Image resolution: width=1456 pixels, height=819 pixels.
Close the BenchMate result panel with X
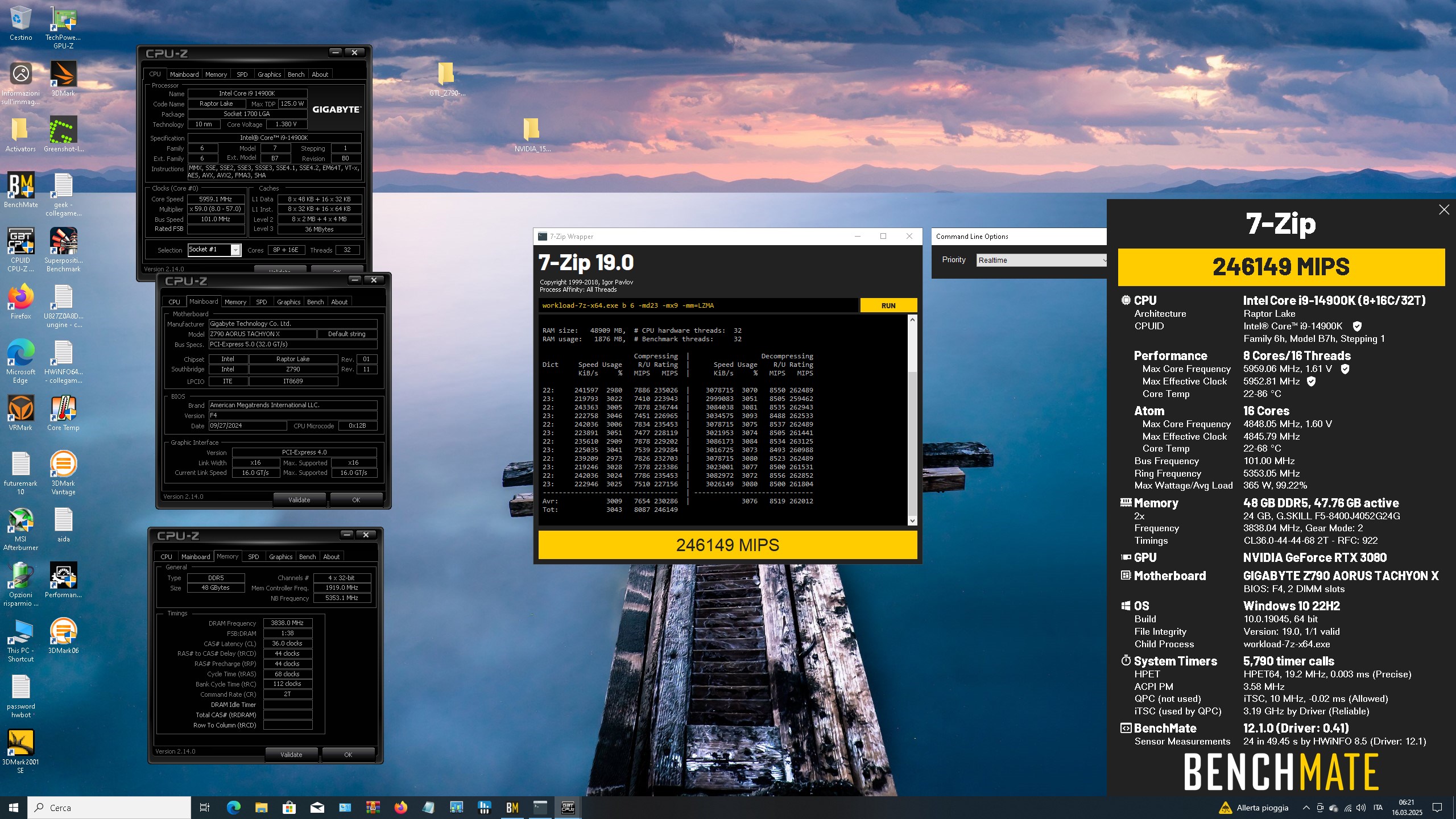coord(1443,210)
